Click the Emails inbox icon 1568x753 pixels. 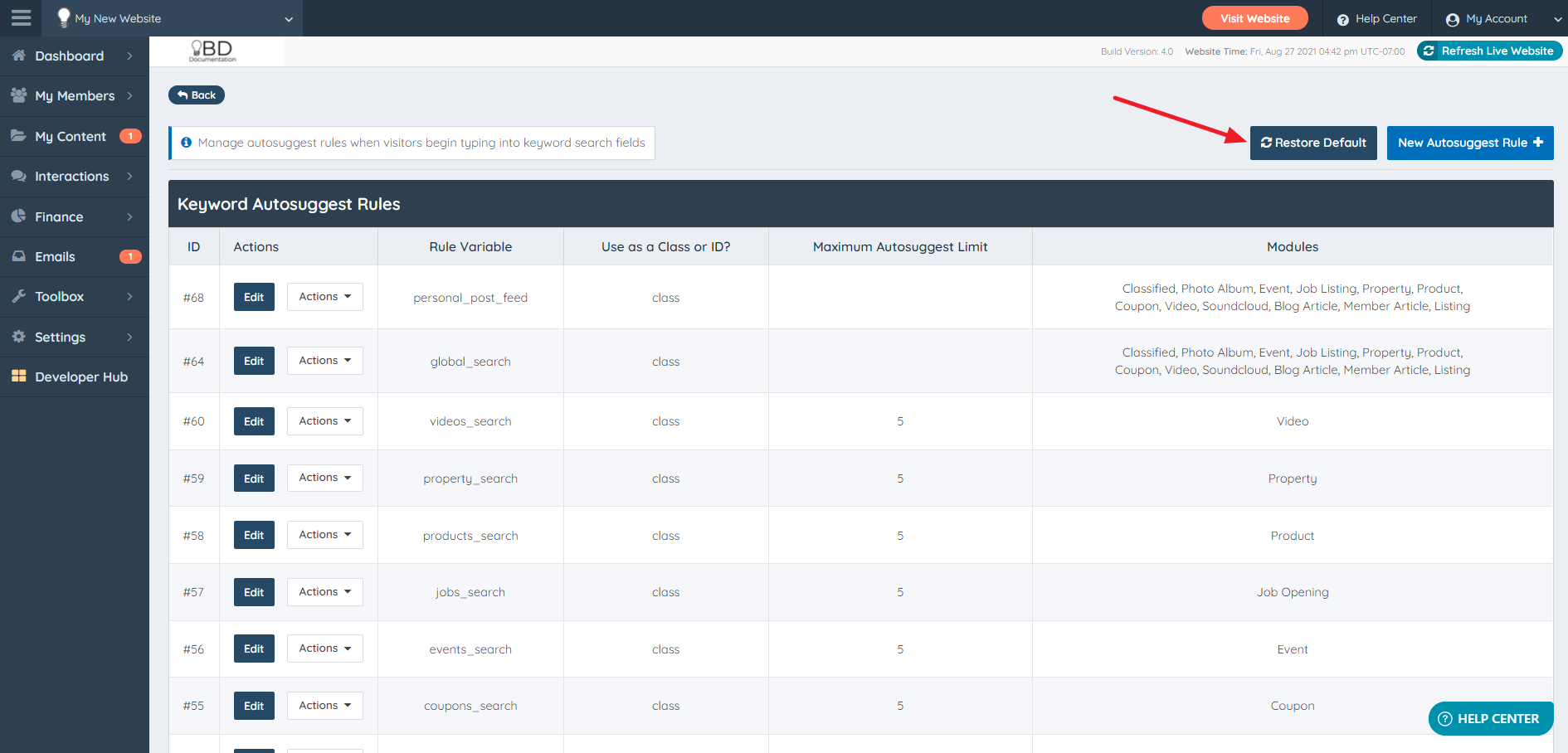click(18, 256)
